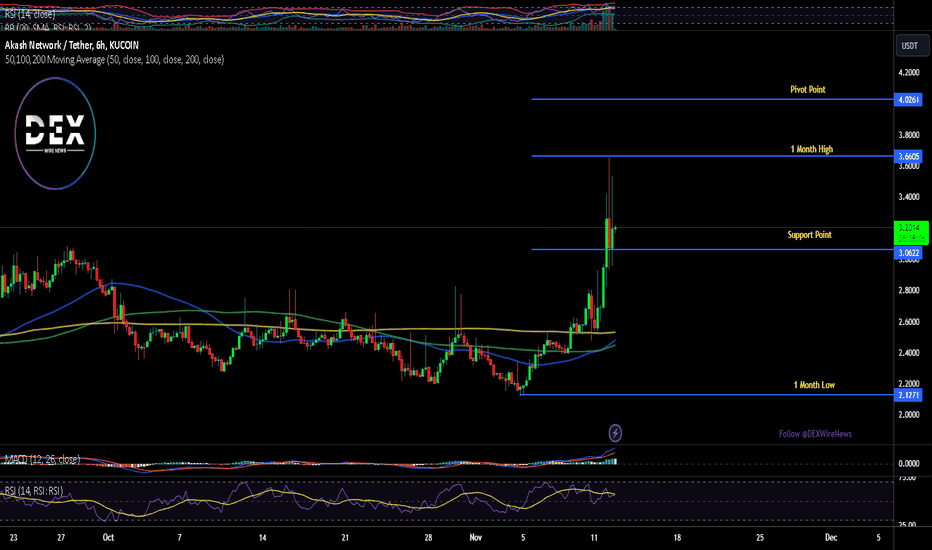This screenshot has height=550, width=932.
Task: Select the Akash Network / Tether symbol title
Action: [71, 45]
